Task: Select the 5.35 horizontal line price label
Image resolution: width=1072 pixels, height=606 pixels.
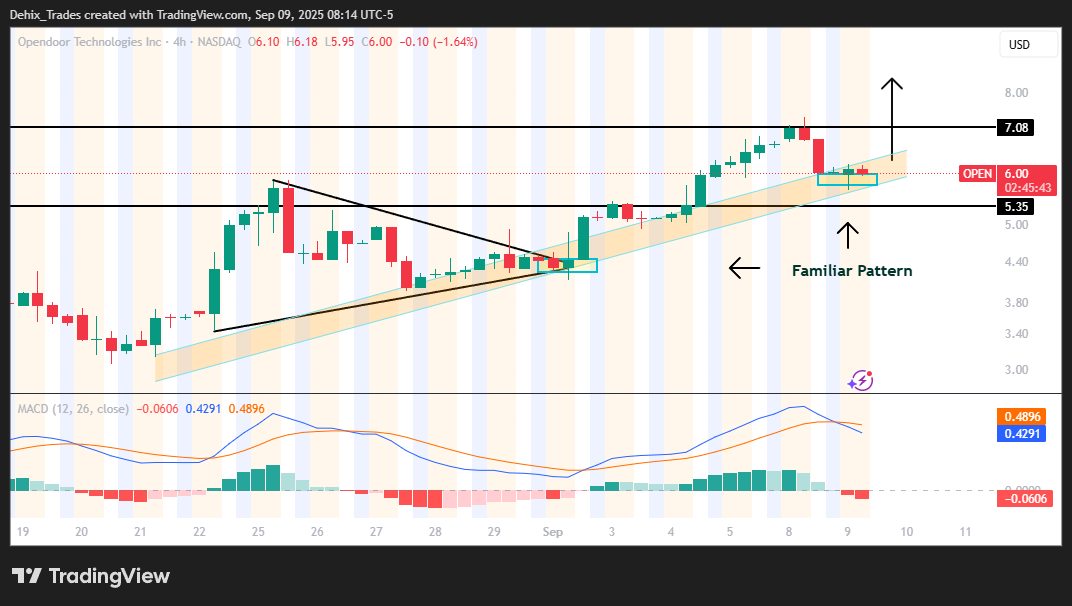Action: click(x=1016, y=207)
